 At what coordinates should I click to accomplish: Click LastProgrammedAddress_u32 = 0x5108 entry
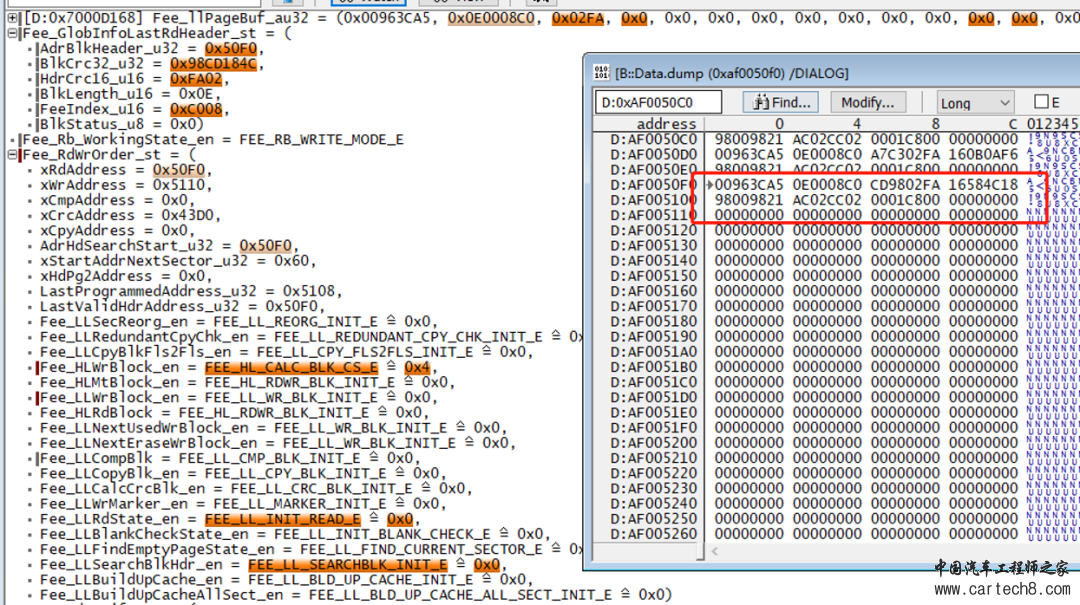pos(190,291)
